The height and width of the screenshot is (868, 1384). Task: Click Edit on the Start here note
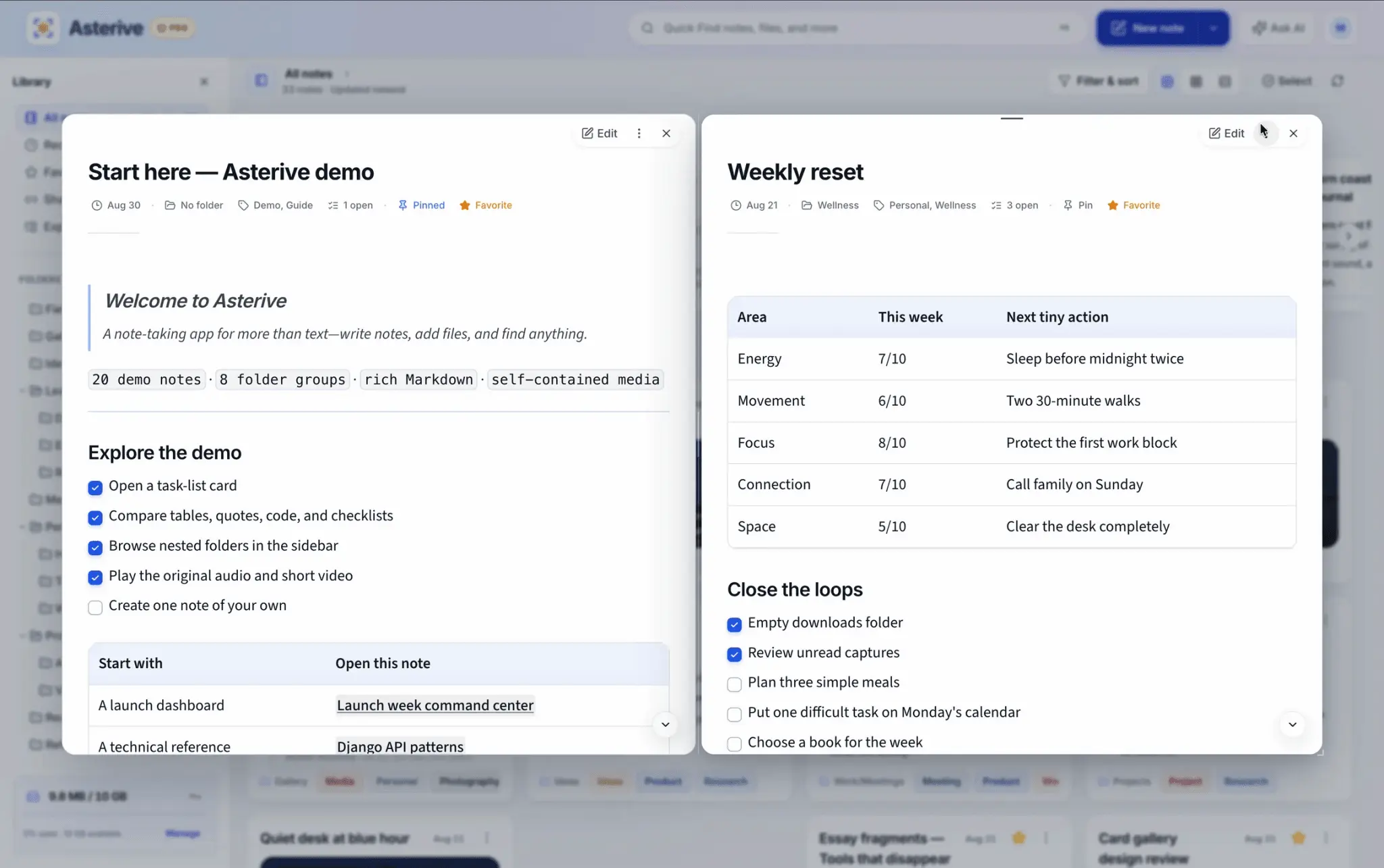pyautogui.click(x=599, y=133)
